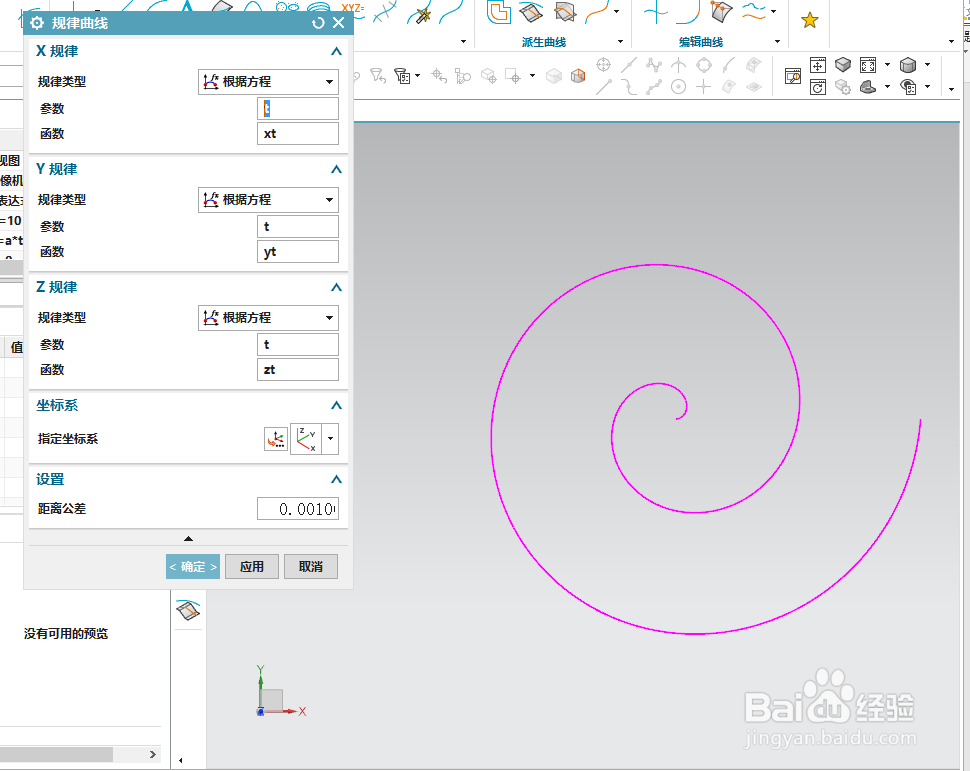
Task: Collapse the Y 规律 section
Action: [x=336, y=169]
